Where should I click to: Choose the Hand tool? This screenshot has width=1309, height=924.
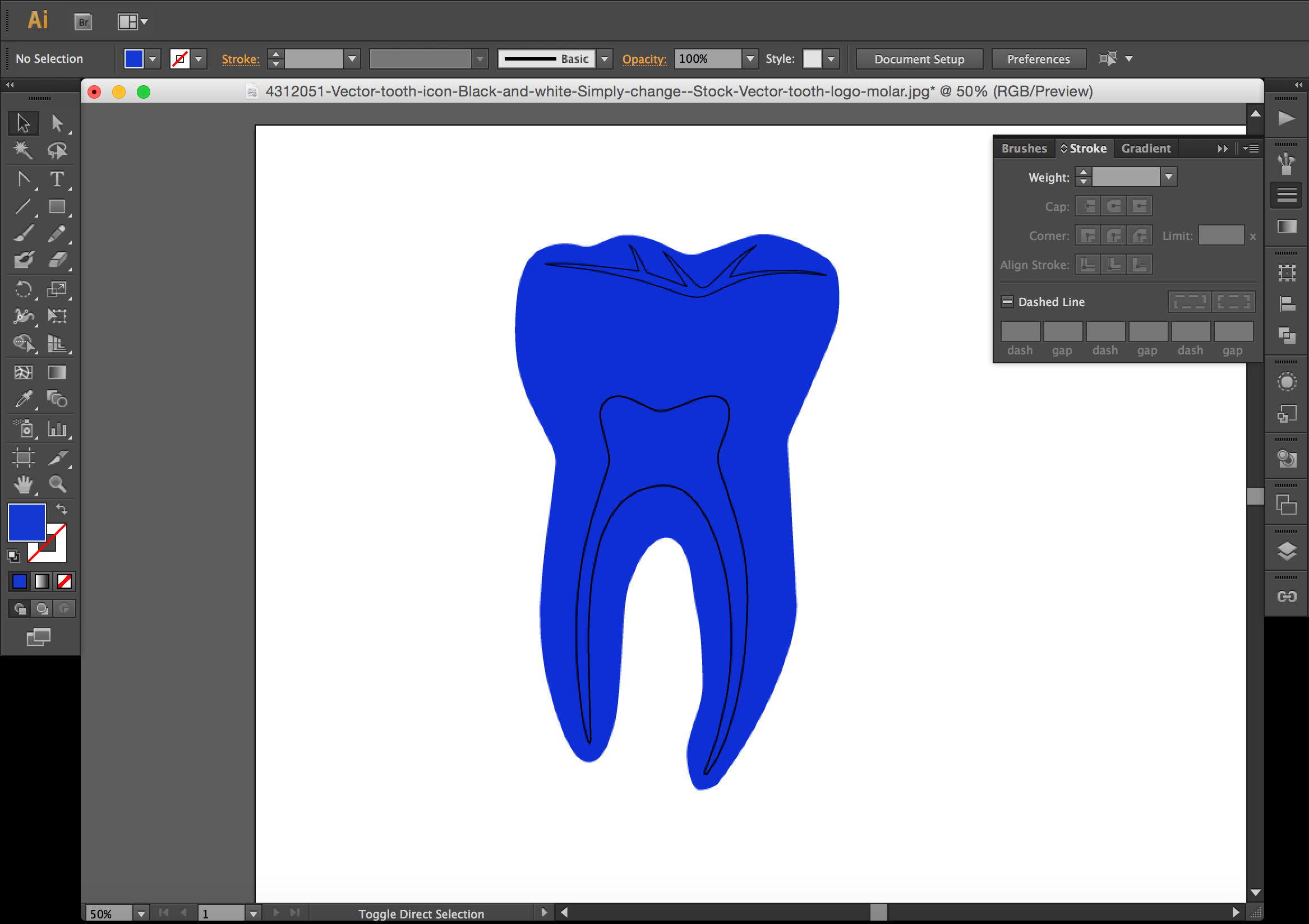click(24, 484)
